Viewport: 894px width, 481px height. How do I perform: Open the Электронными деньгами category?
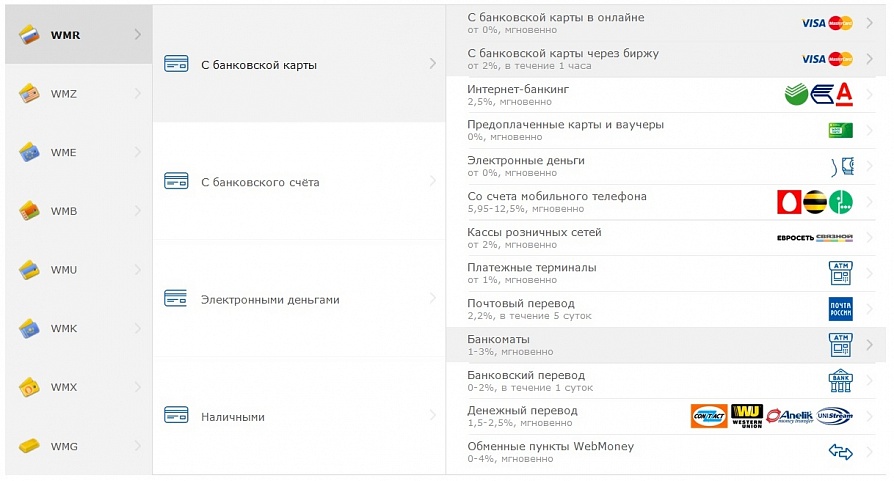point(299,299)
